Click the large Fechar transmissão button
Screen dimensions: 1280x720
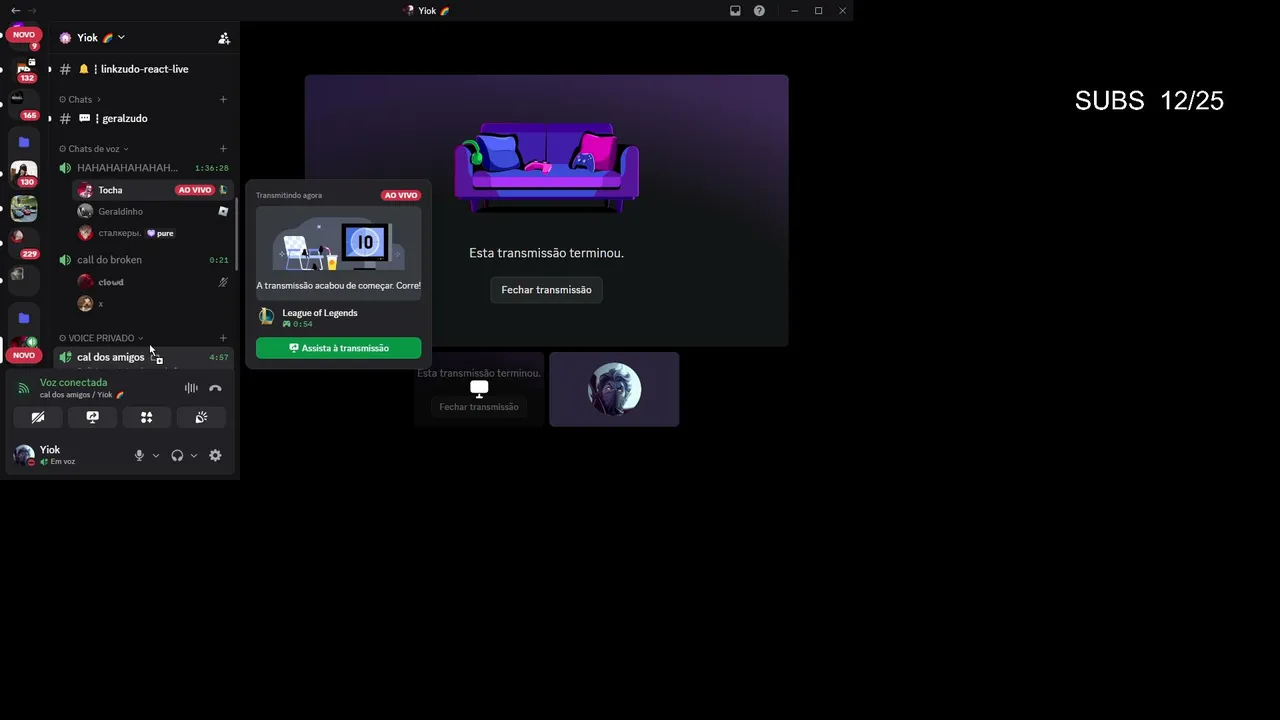pos(546,290)
